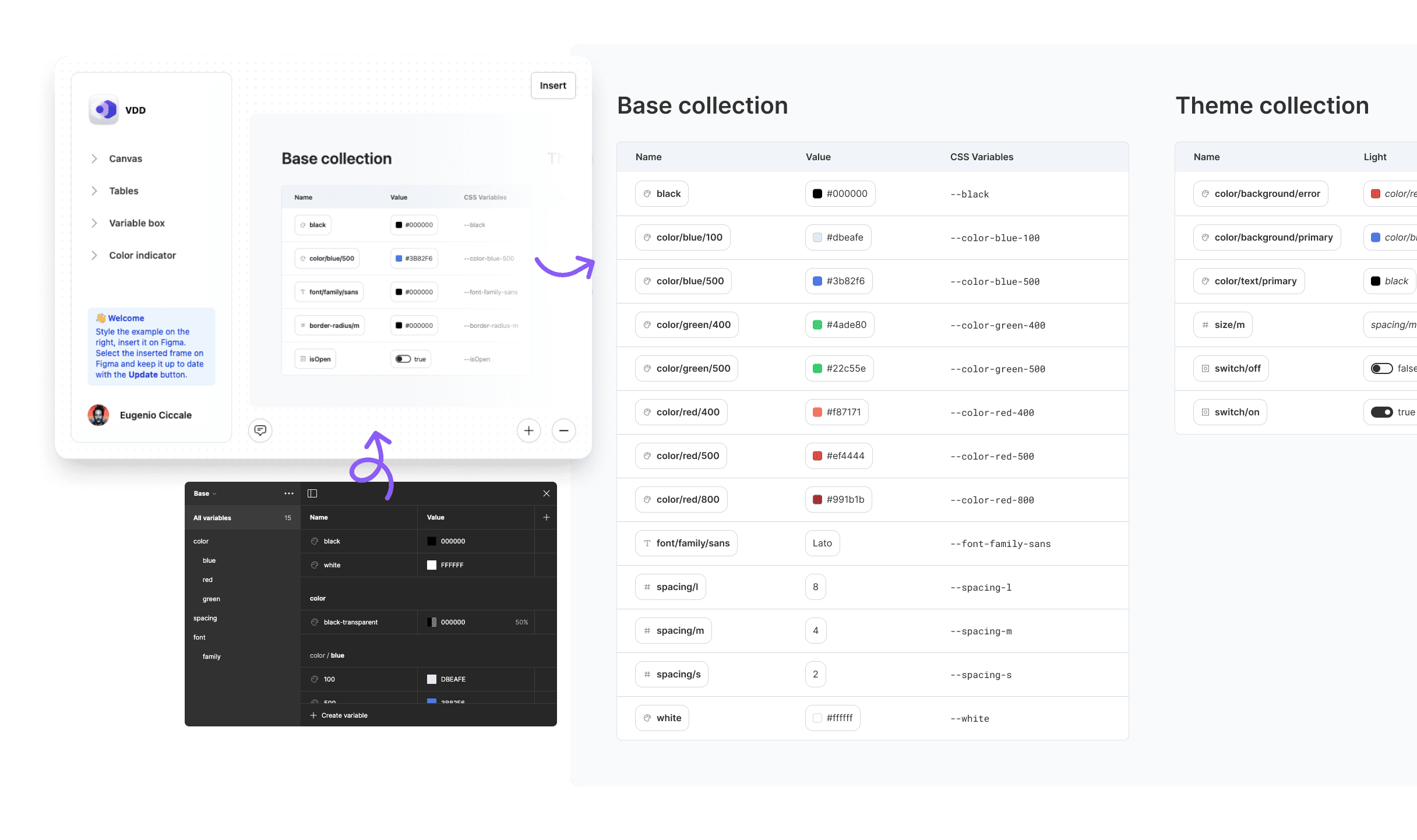Image resolution: width=1417 pixels, height=840 pixels.
Task: Click the zoom out minus icon
Action: click(x=563, y=430)
